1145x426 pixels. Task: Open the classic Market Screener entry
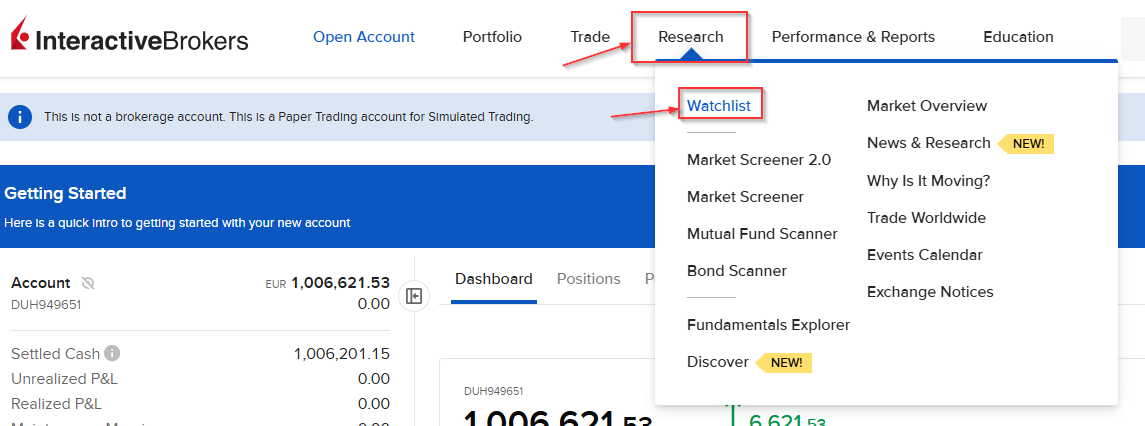(x=745, y=197)
